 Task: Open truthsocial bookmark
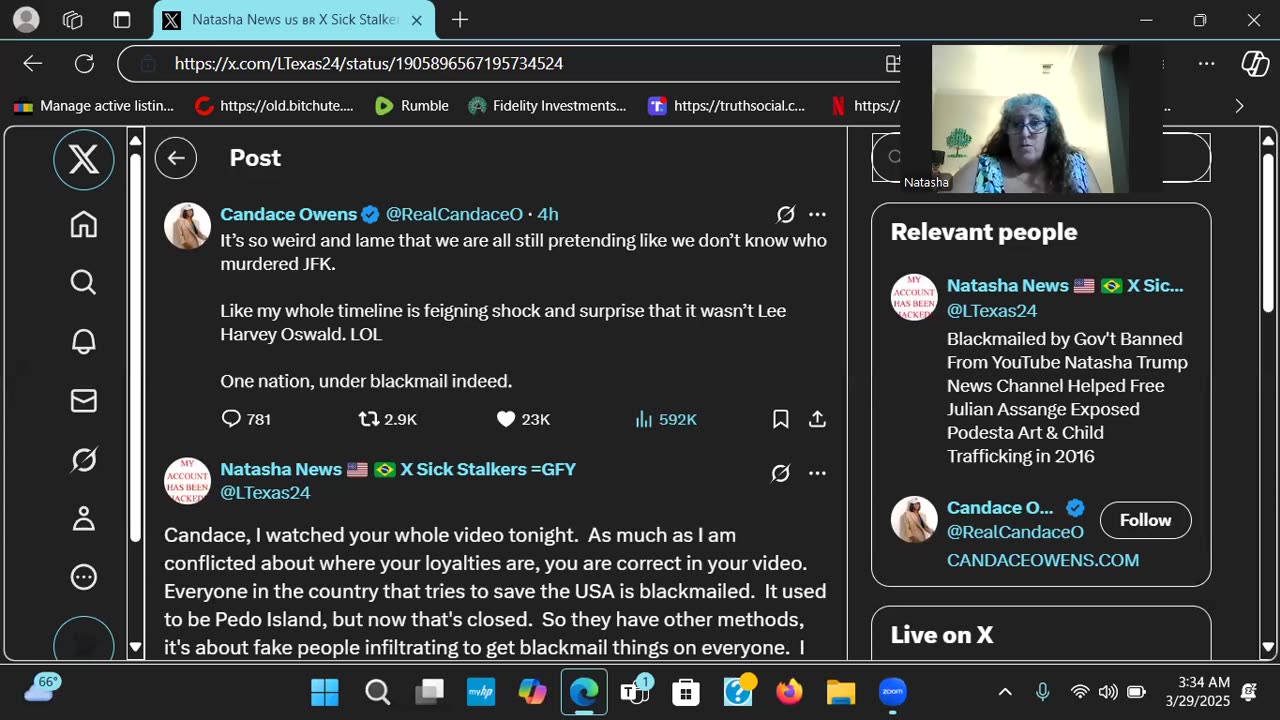click(727, 106)
